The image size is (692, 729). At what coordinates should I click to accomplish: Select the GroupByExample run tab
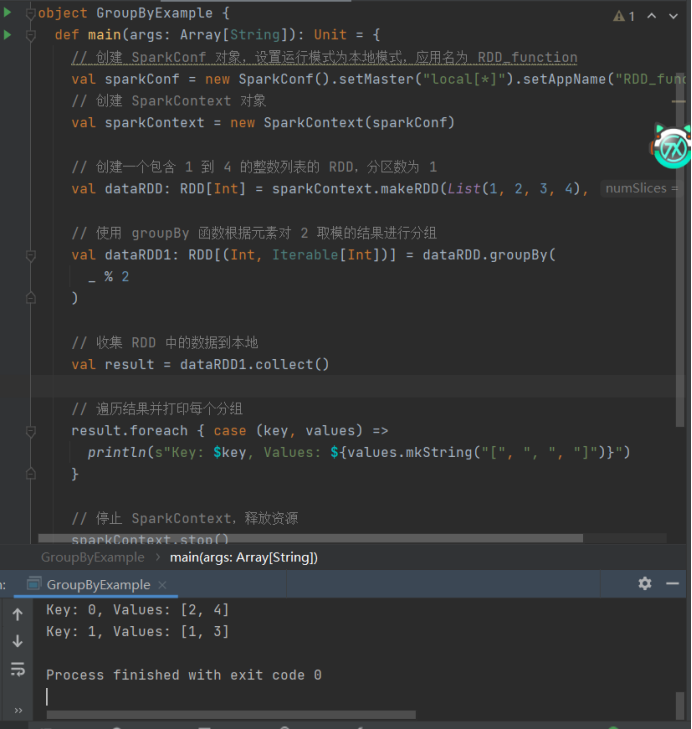coord(97,584)
